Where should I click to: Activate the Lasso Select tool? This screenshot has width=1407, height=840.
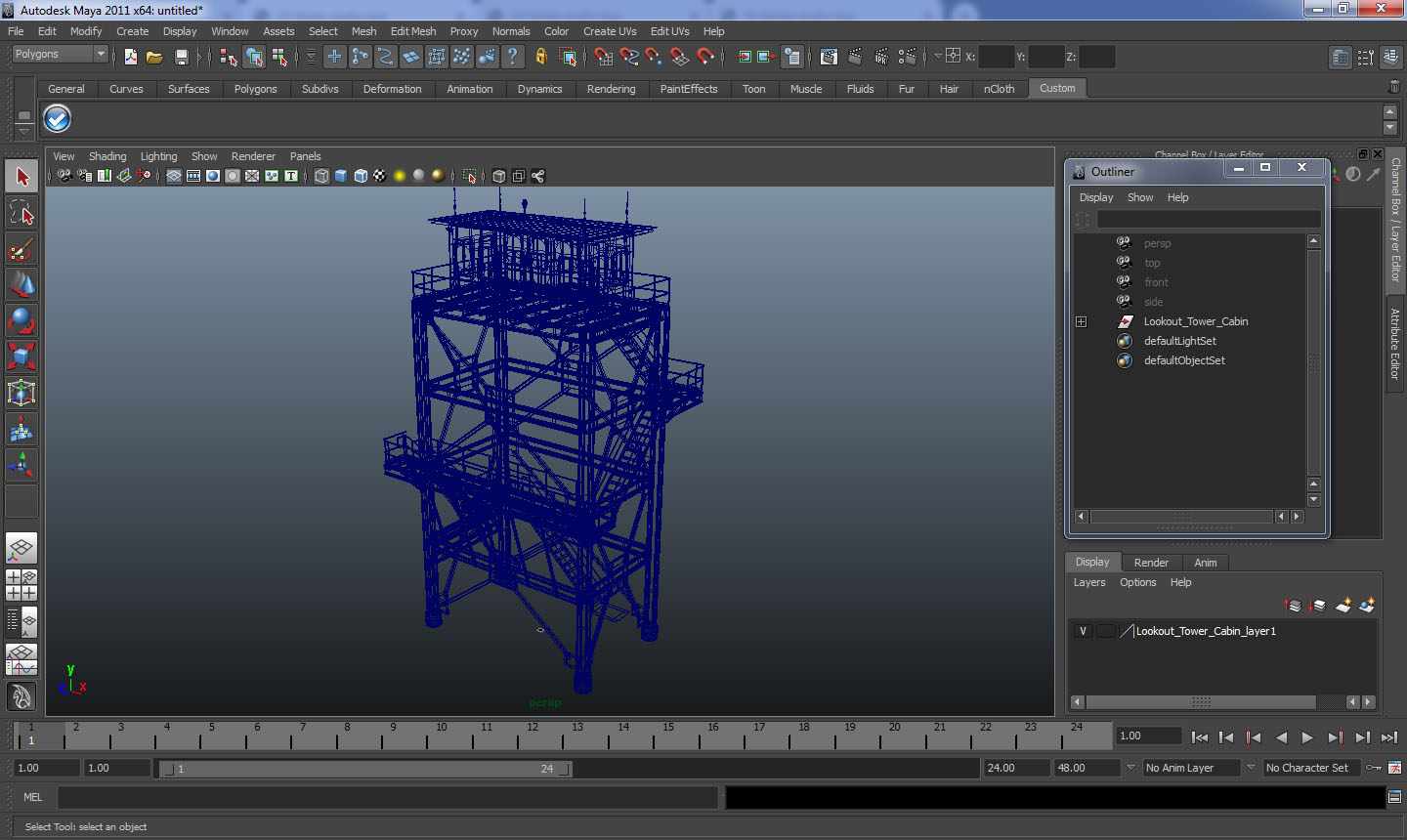21,213
